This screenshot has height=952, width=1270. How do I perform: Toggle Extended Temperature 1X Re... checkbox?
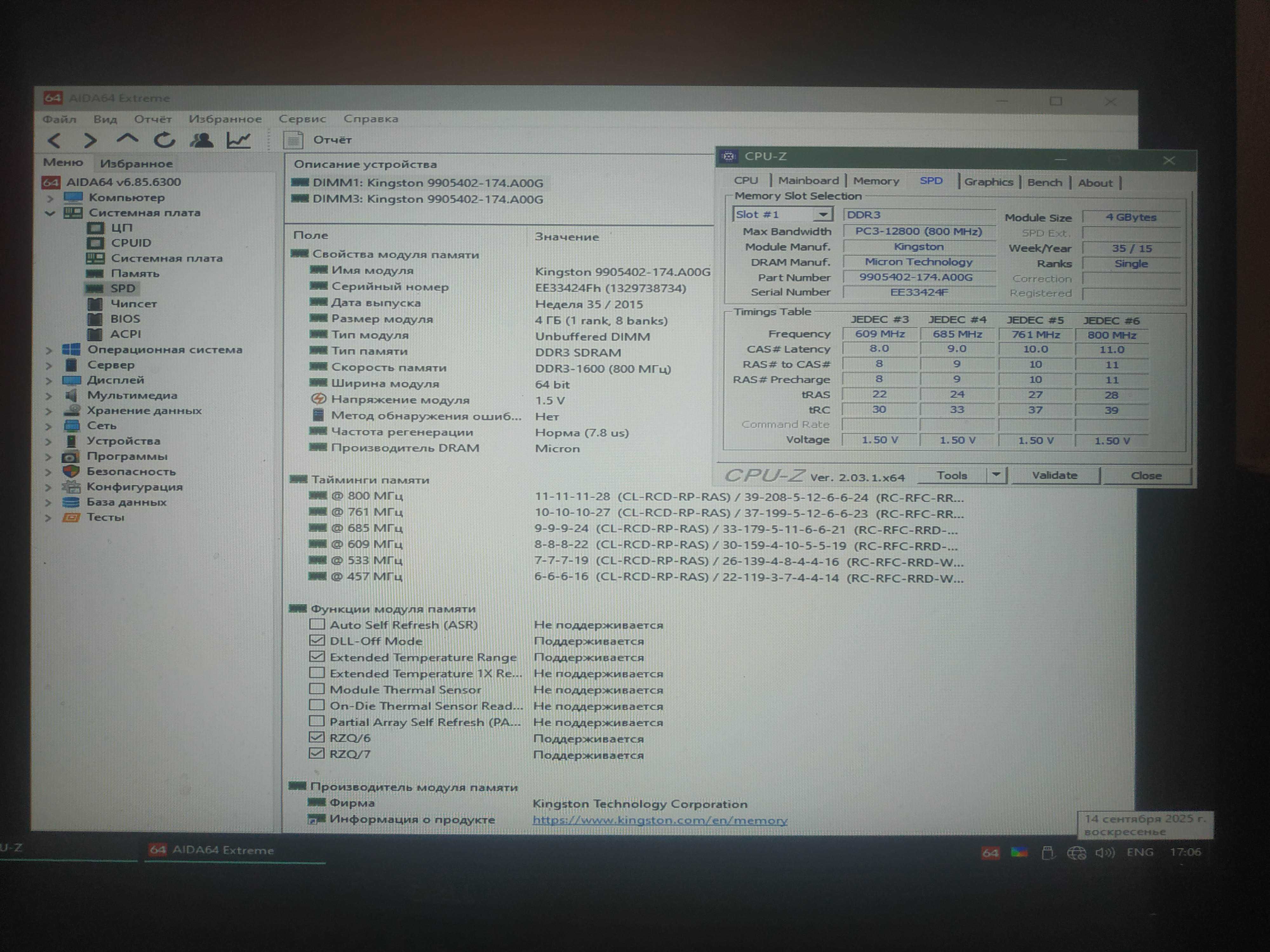pos(317,672)
